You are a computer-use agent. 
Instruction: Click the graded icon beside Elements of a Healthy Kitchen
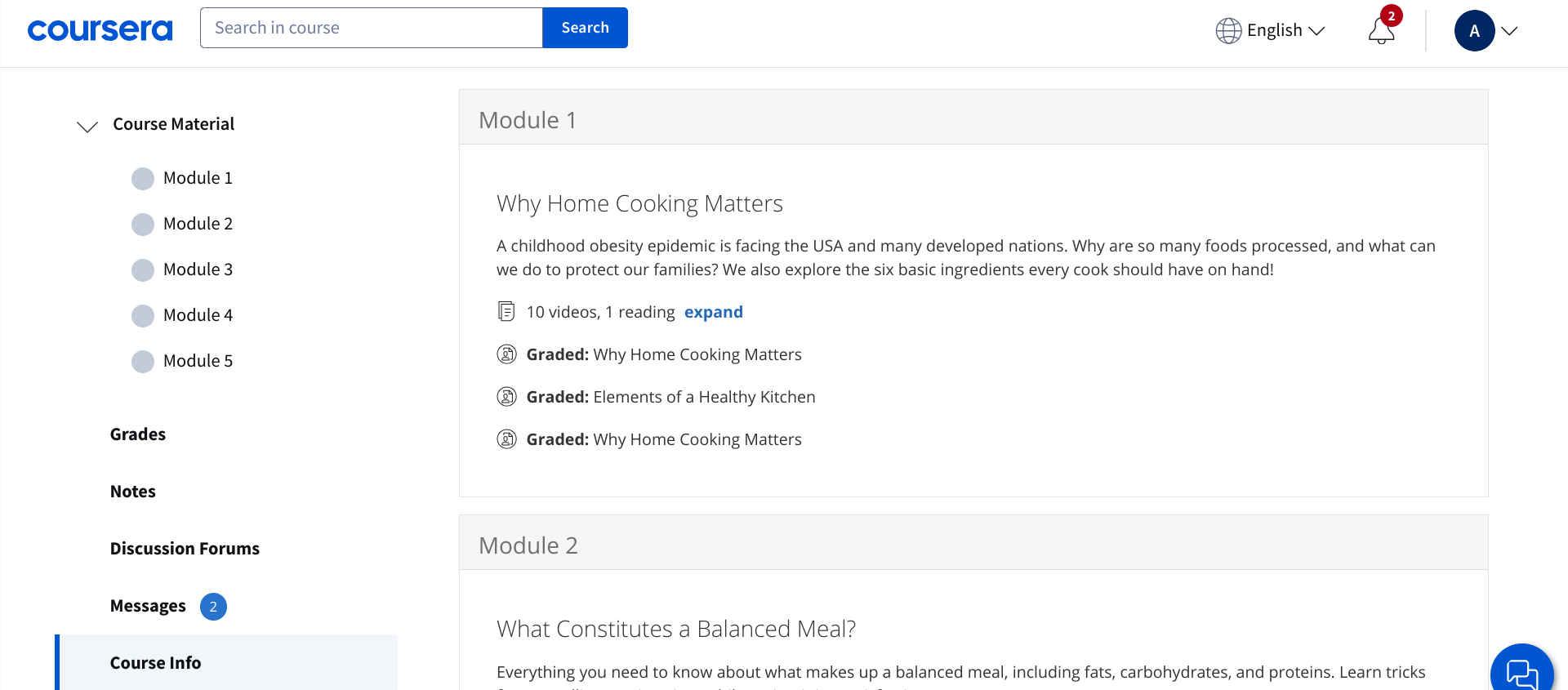click(507, 397)
